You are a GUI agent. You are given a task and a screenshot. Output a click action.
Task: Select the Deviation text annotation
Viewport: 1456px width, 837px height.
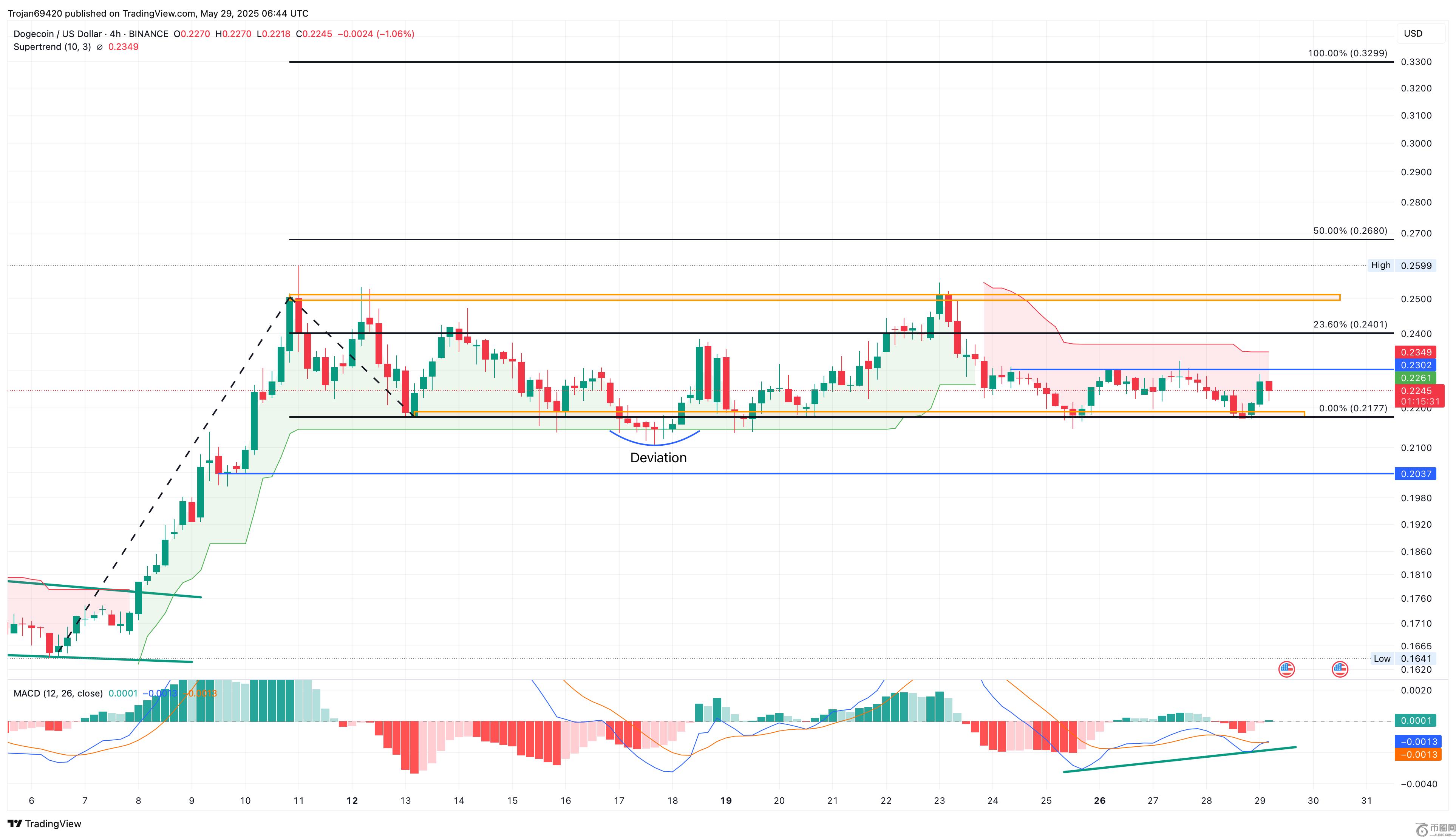pyautogui.click(x=658, y=457)
